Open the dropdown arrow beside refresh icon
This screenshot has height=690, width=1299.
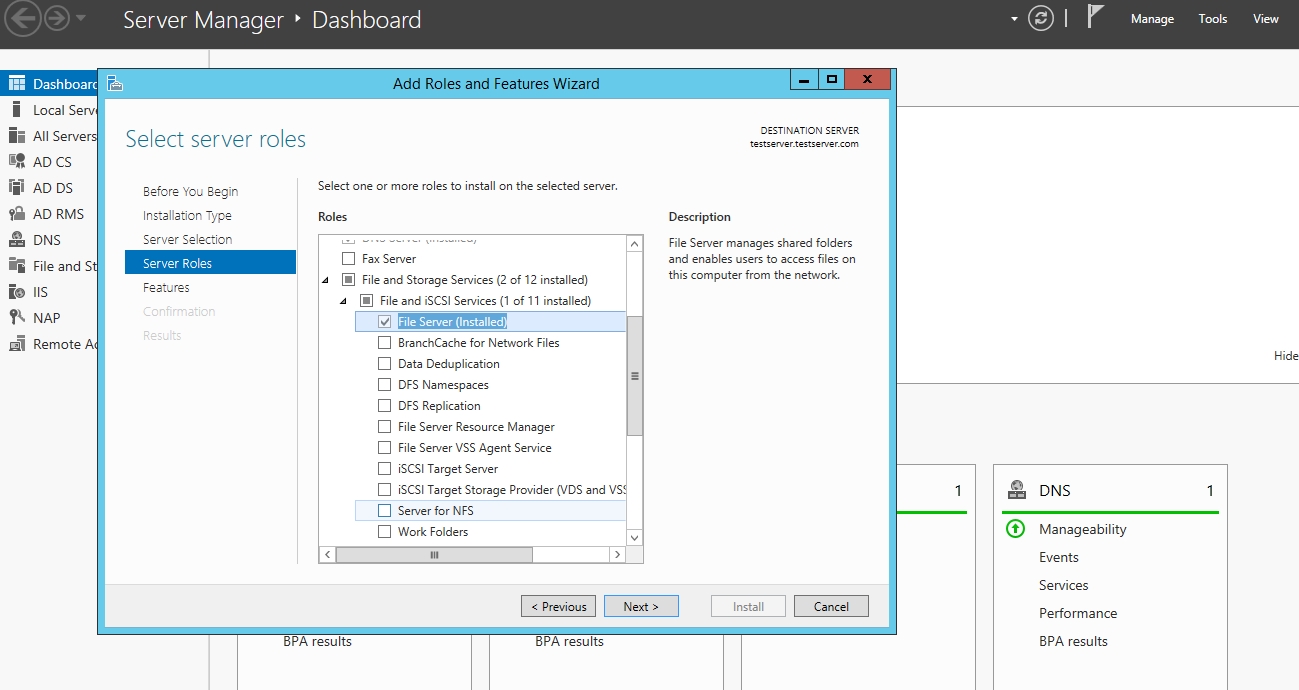(x=1014, y=19)
